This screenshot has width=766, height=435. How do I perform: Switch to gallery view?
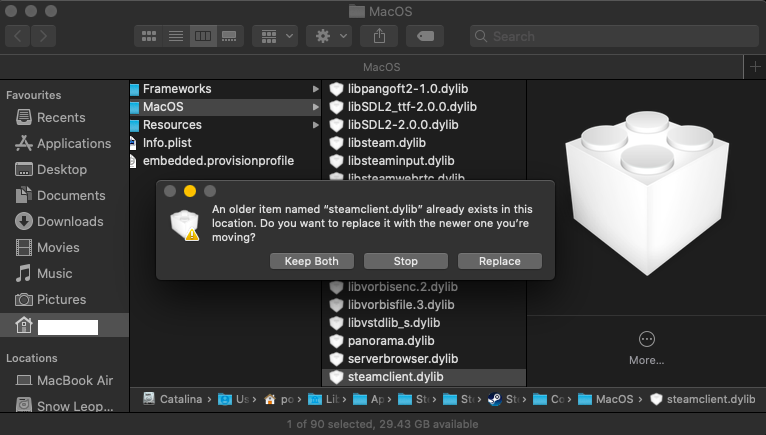click(x=230, y=36)
